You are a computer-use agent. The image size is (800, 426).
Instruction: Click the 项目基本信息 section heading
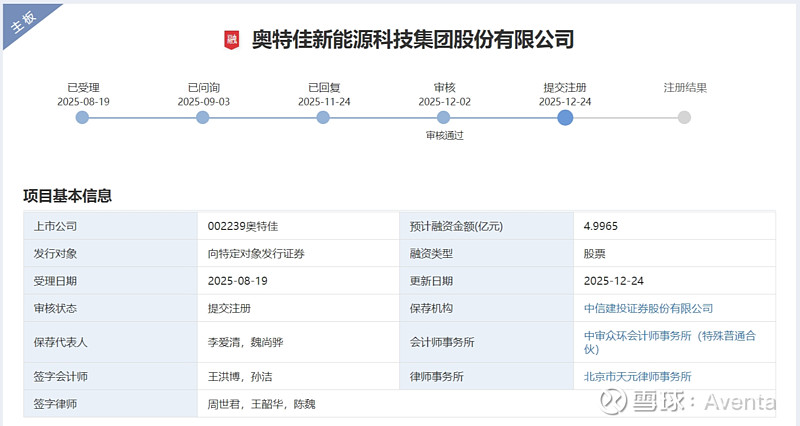point(67,196)
